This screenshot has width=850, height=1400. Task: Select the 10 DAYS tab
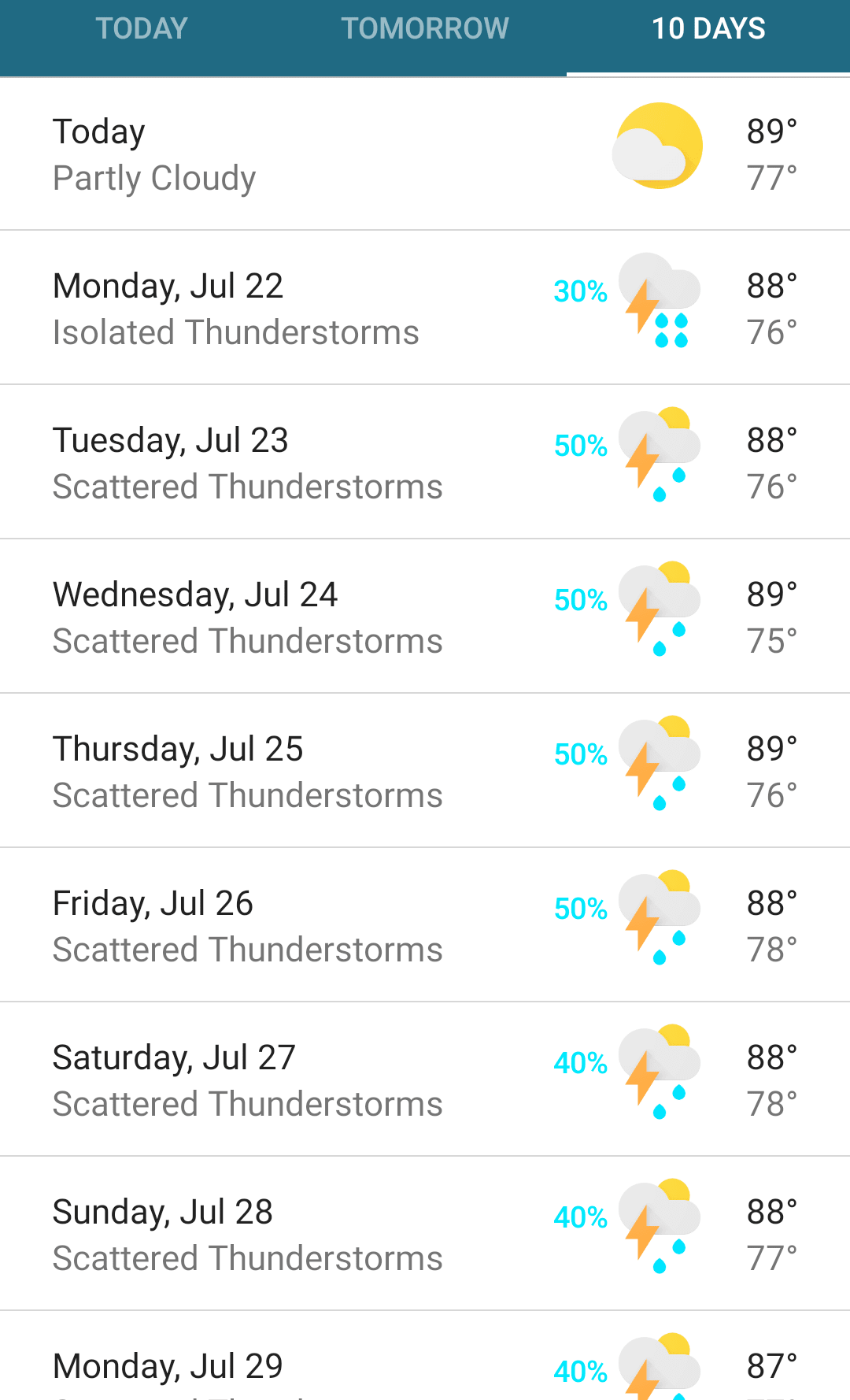click(708, 29)
